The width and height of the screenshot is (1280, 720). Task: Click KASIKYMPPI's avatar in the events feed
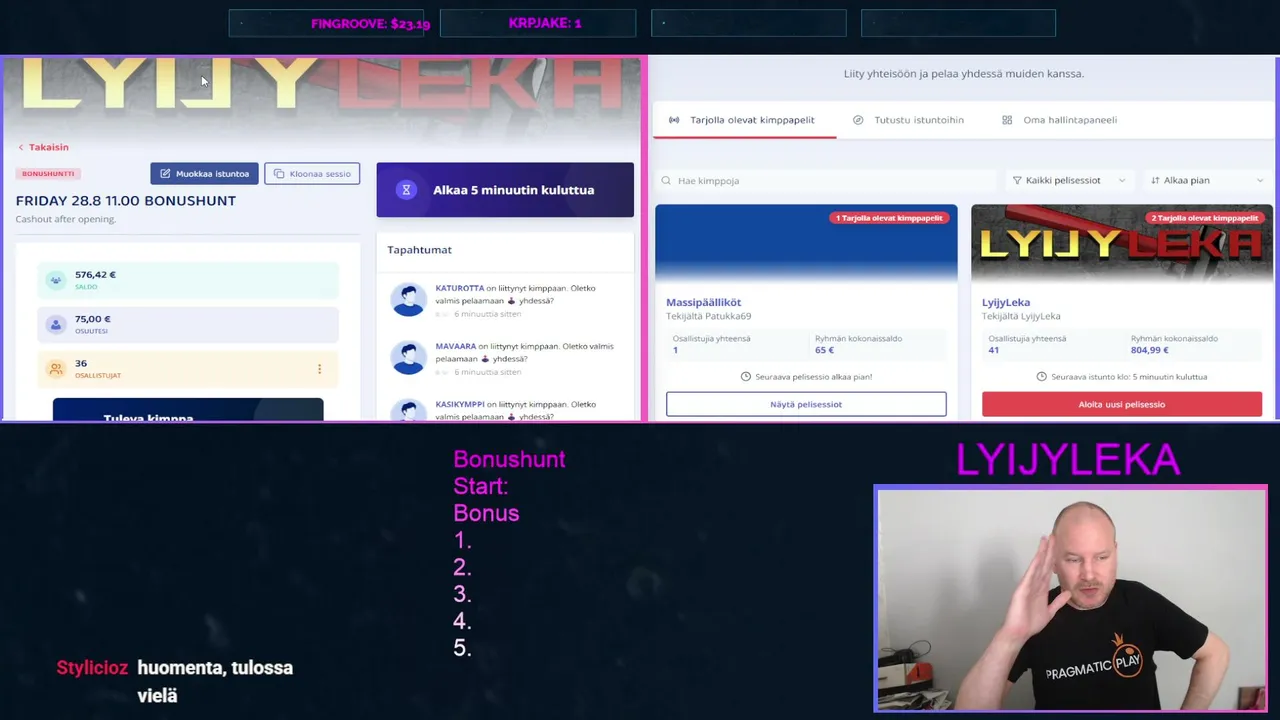408,410
